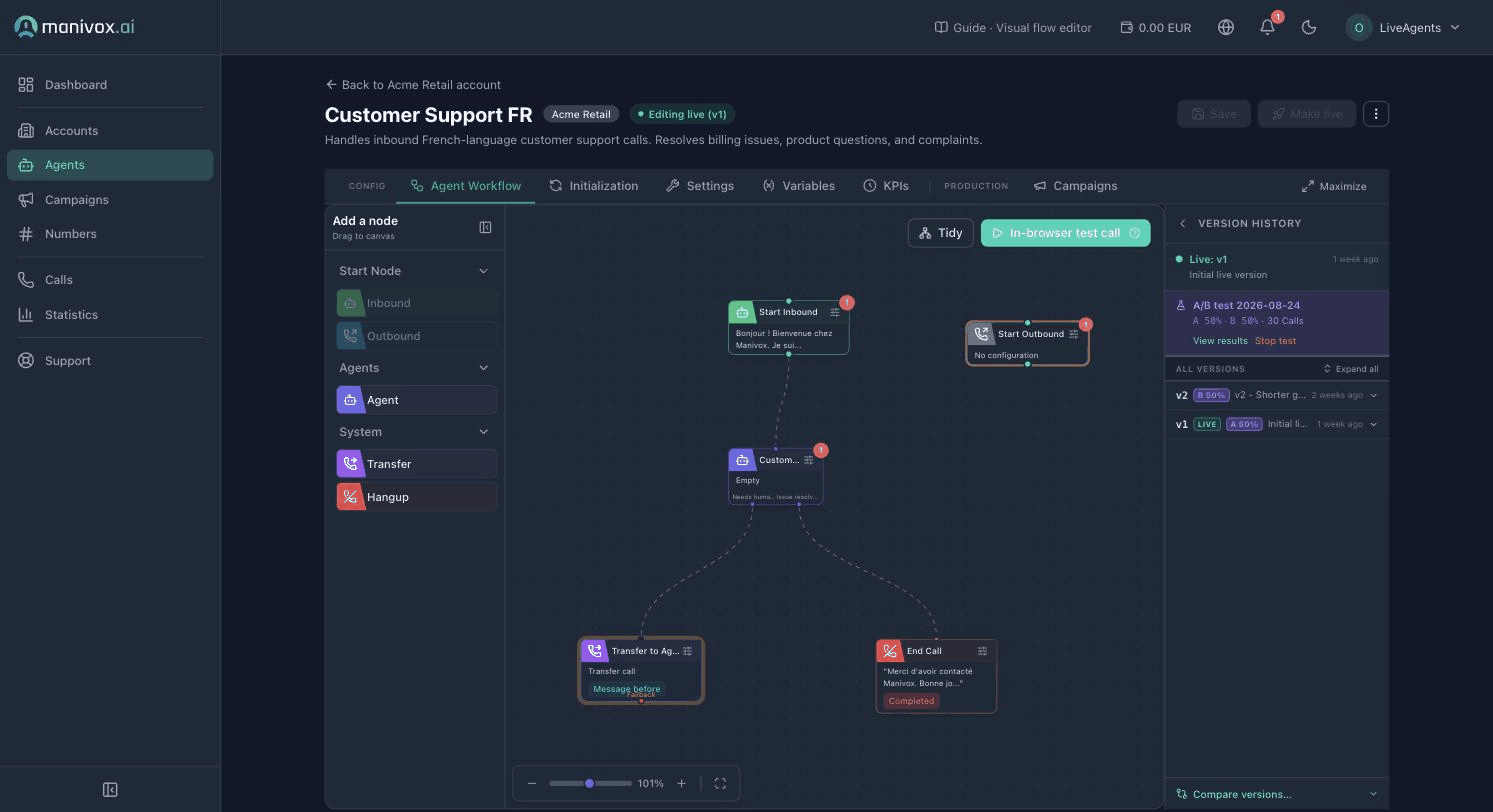Click the Tidy button

point(940,233)
